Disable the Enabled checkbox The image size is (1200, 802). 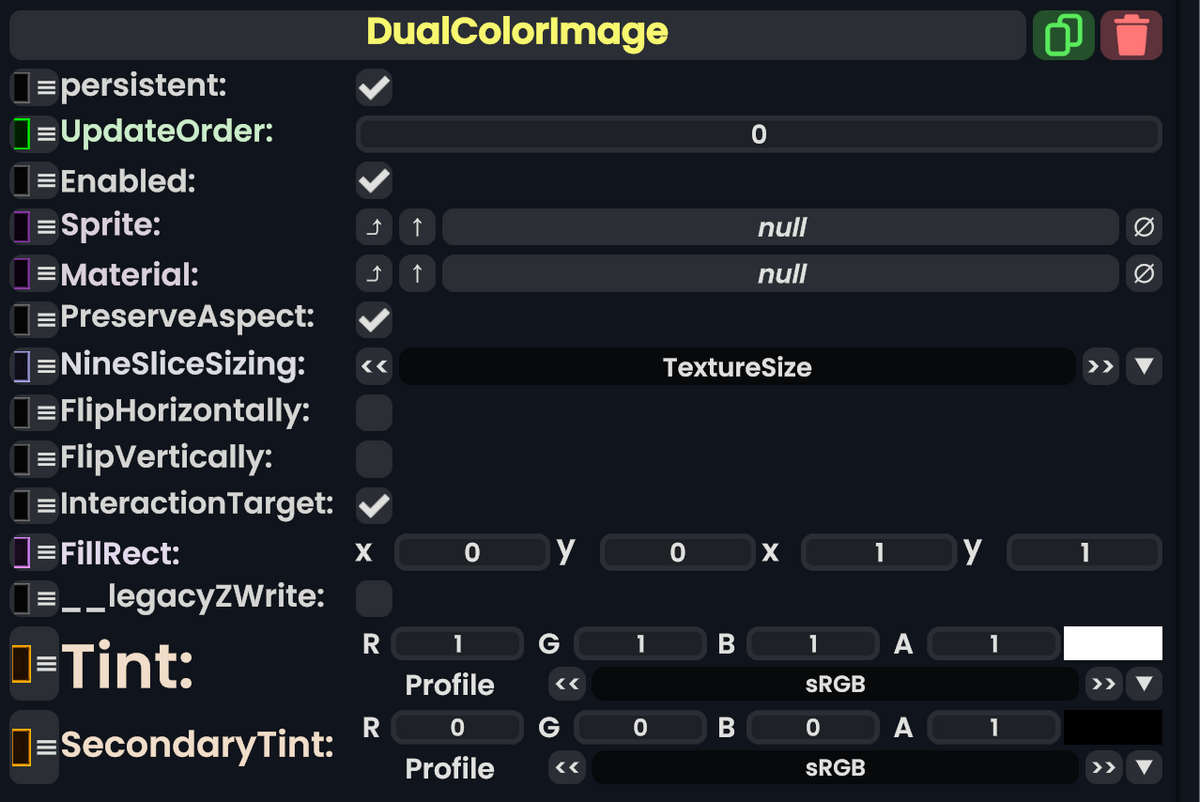[x=373, y=181]
